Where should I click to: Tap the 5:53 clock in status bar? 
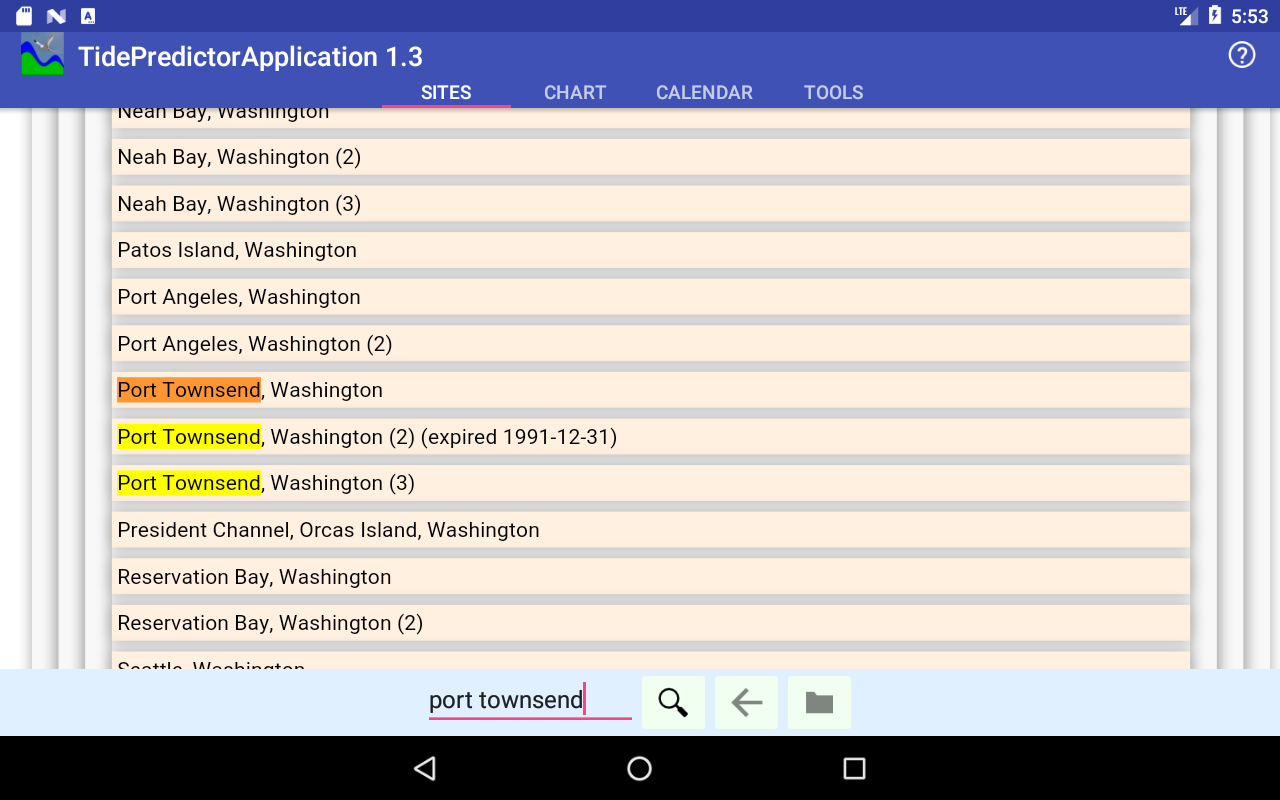(1250, 16)
